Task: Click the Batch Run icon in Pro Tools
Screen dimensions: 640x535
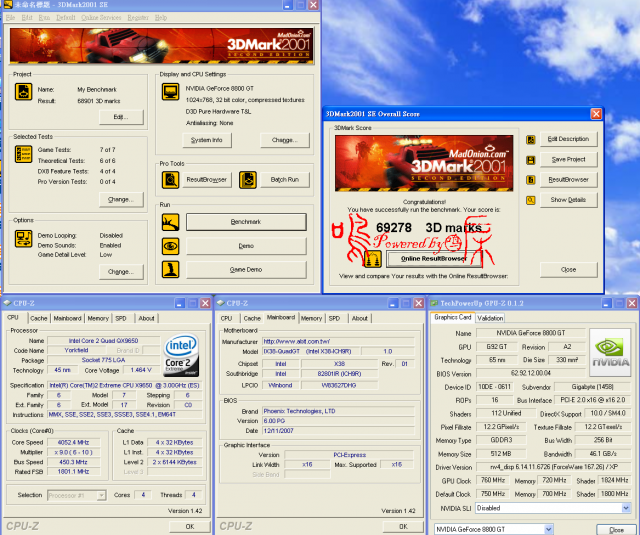Action: (247, 180)
